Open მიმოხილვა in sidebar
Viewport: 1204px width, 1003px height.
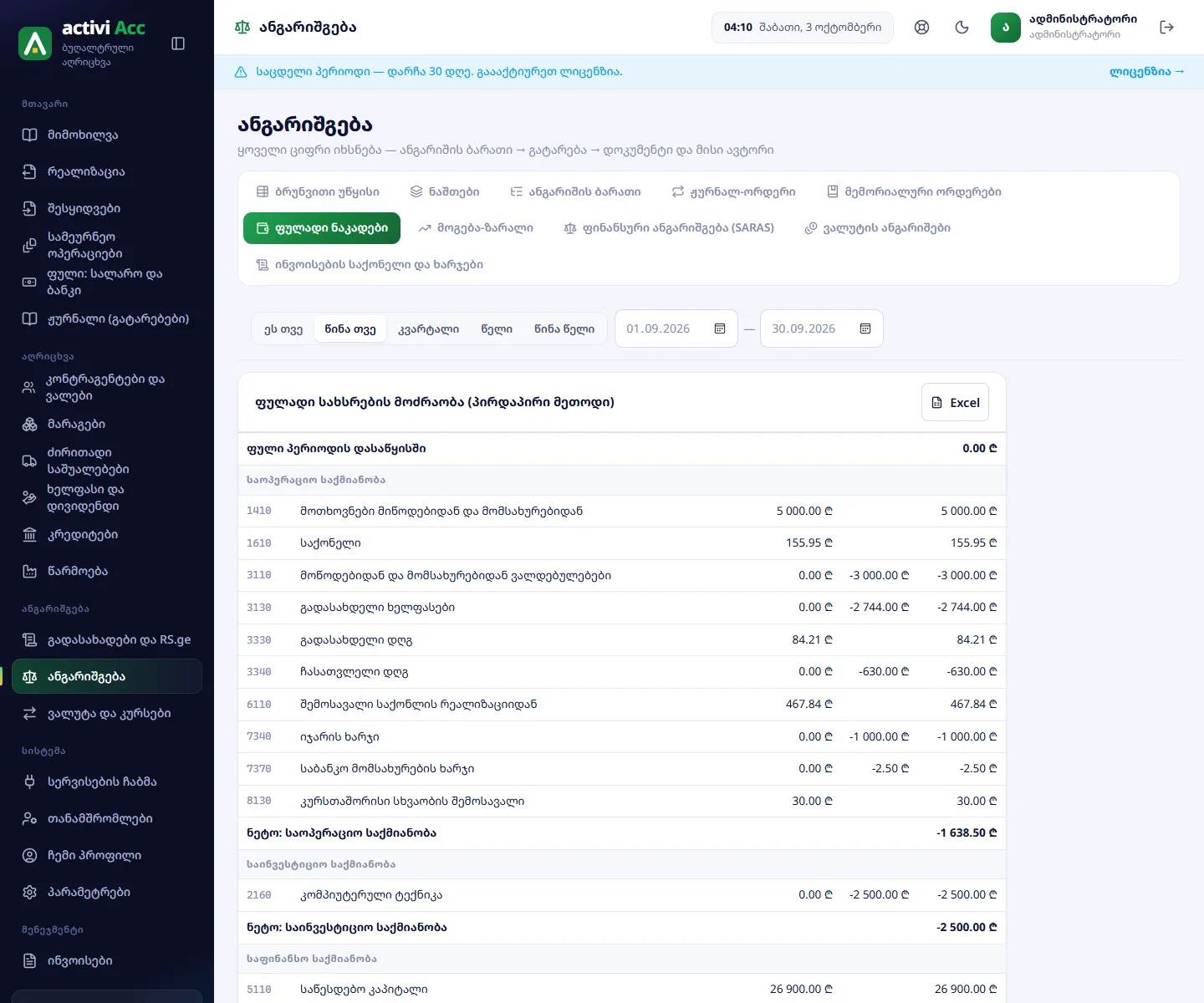[107, 135]
